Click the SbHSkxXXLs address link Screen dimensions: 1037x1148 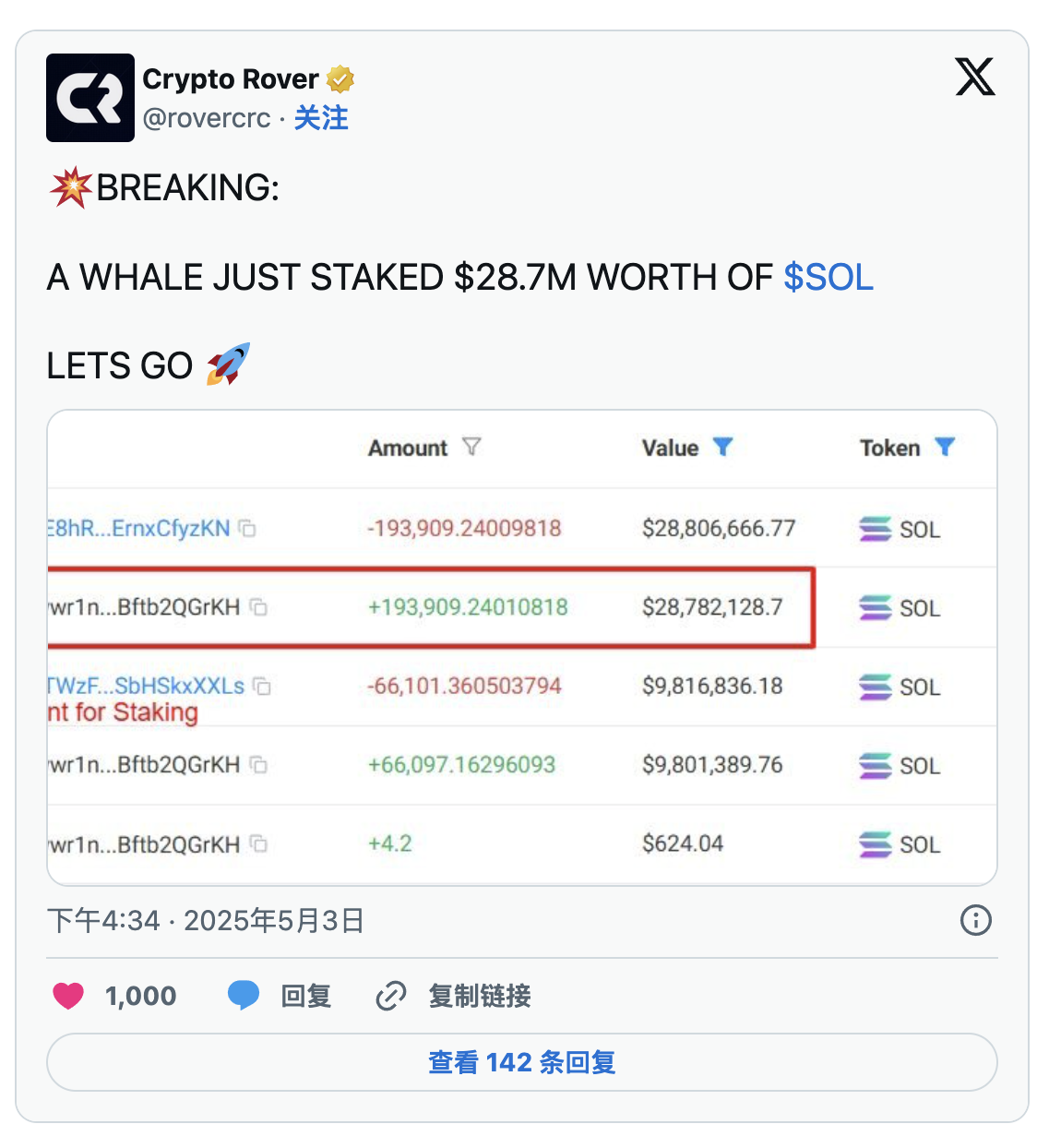146,687
